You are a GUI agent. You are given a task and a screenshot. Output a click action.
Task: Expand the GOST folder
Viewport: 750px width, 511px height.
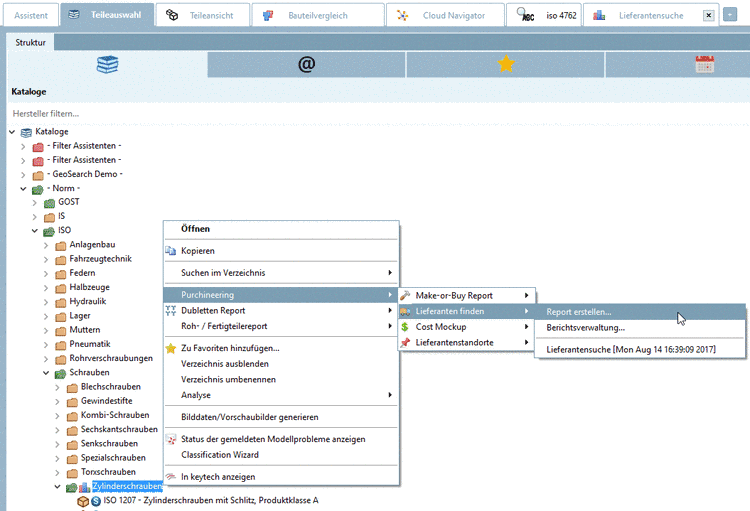tap(34, 203)
